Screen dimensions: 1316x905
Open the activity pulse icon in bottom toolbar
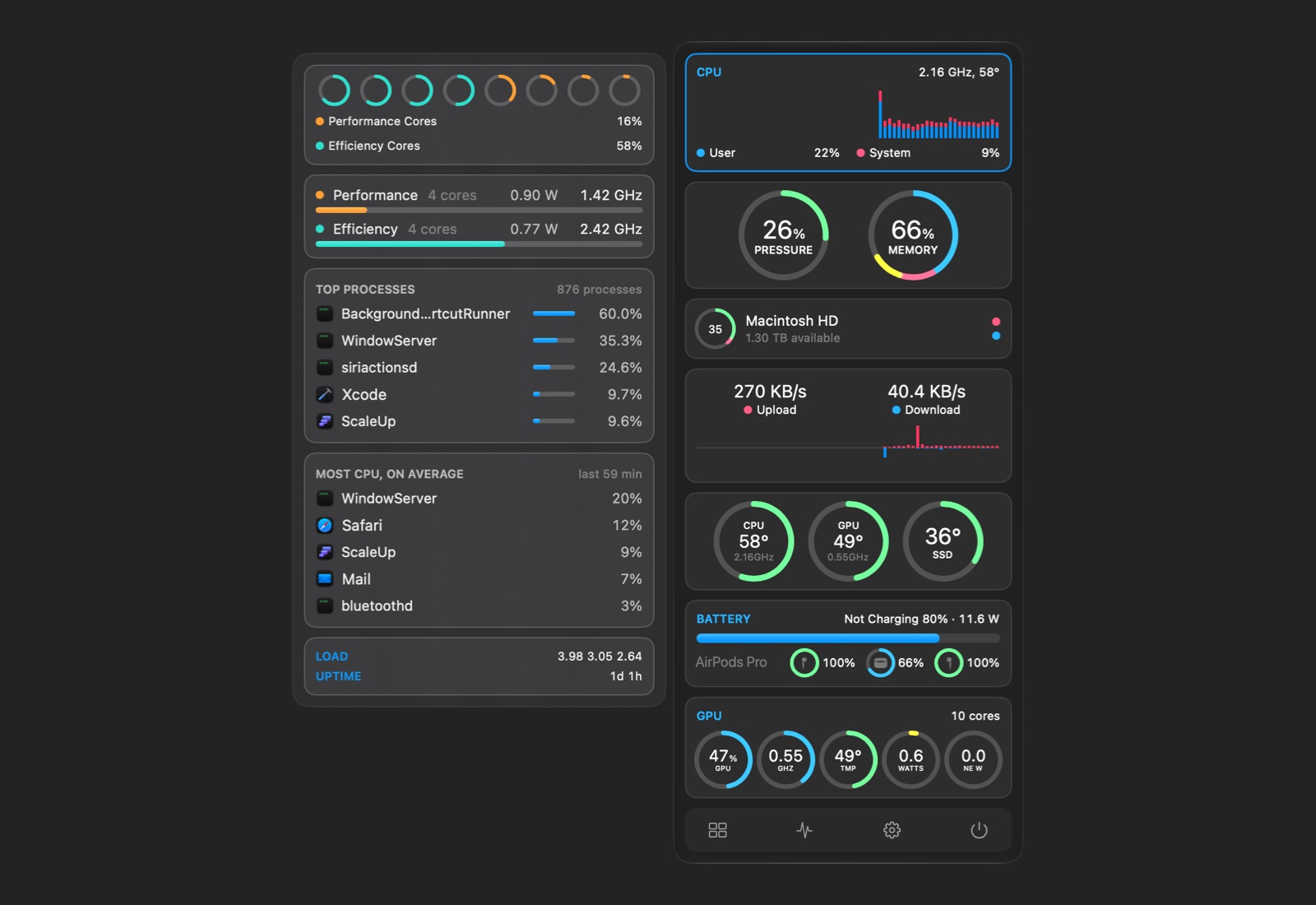click(804, 830)
